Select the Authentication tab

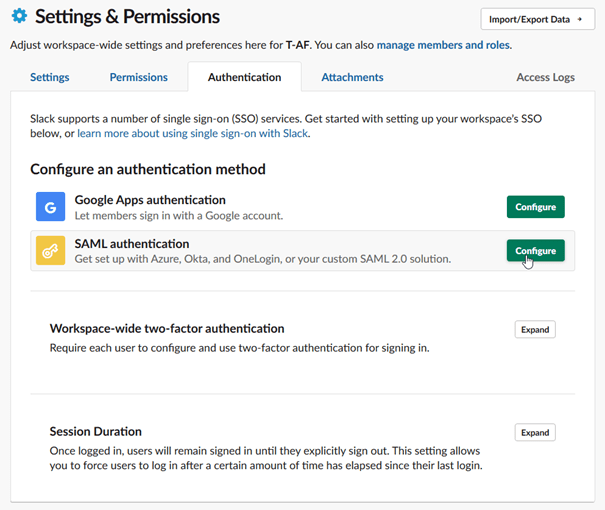pos(245,77)
